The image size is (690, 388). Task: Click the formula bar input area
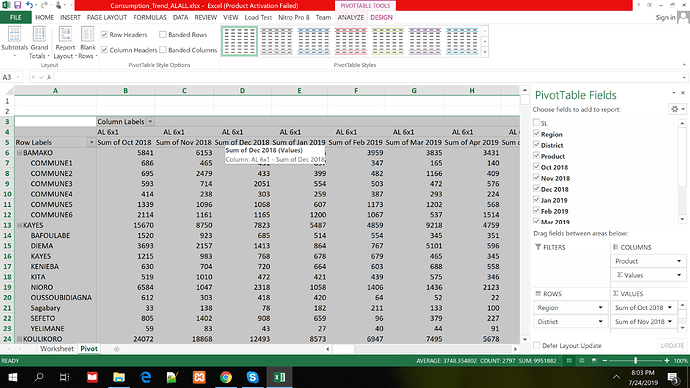point(367,77)
